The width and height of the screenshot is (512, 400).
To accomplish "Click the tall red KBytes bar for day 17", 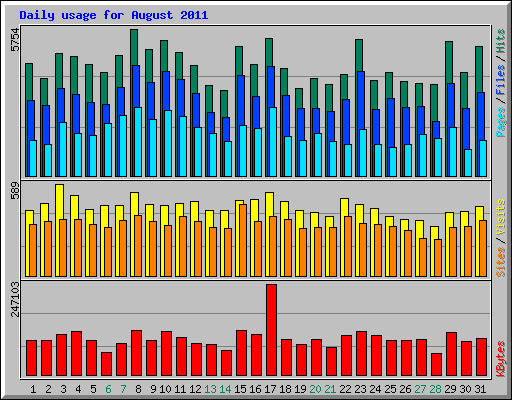I will (x=271, y=330).
